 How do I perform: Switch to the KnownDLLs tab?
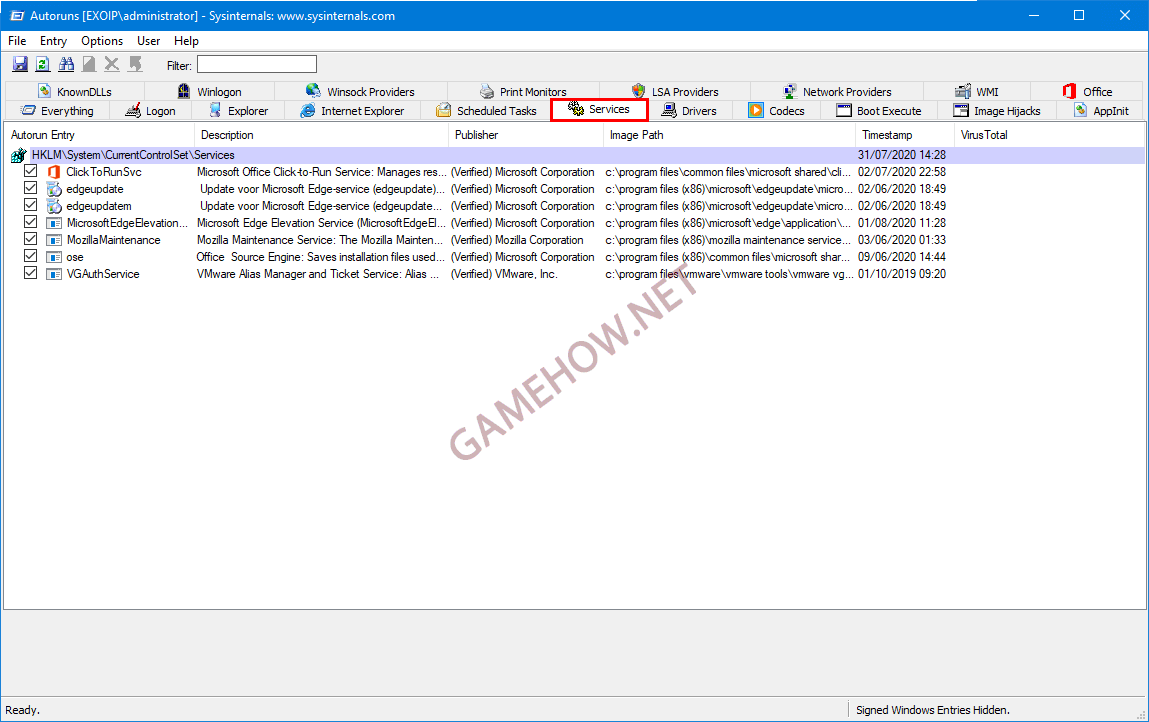pyautogui.click(x=75, y=92)
